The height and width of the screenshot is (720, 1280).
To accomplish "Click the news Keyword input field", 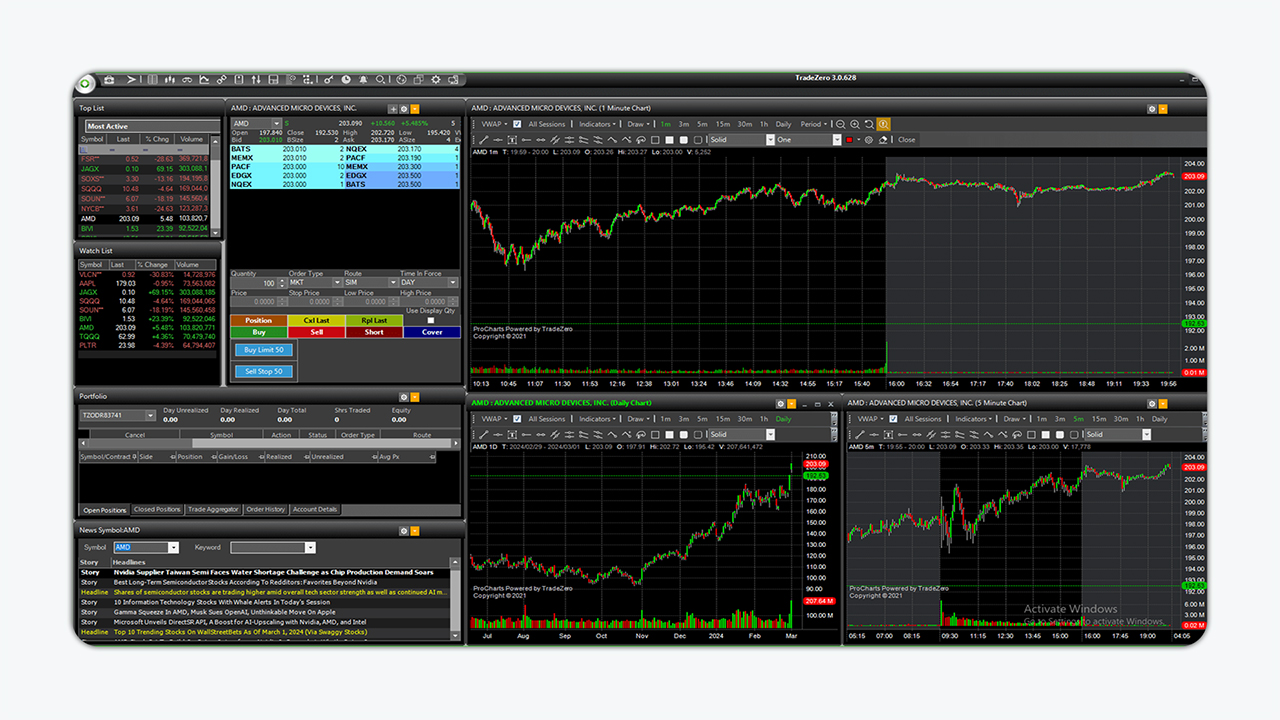I will [273, 547].
